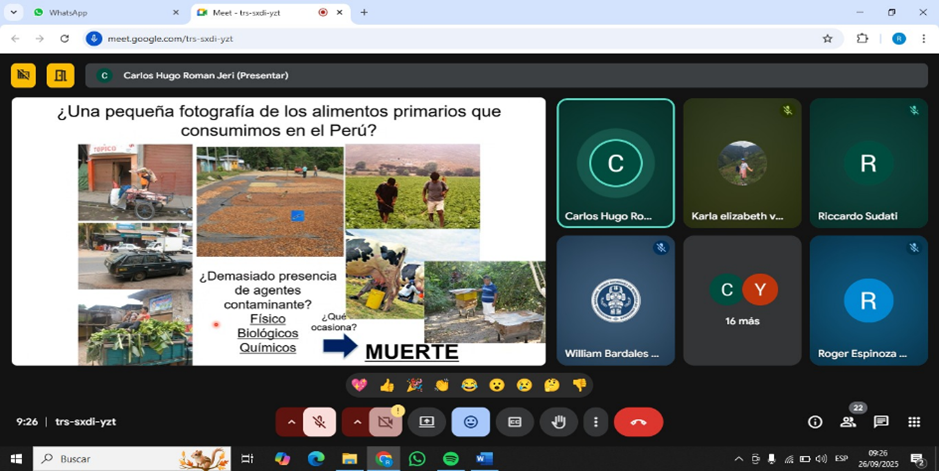Turn on the camera
The image size is (939, 471).
click(x=384, y=422)
